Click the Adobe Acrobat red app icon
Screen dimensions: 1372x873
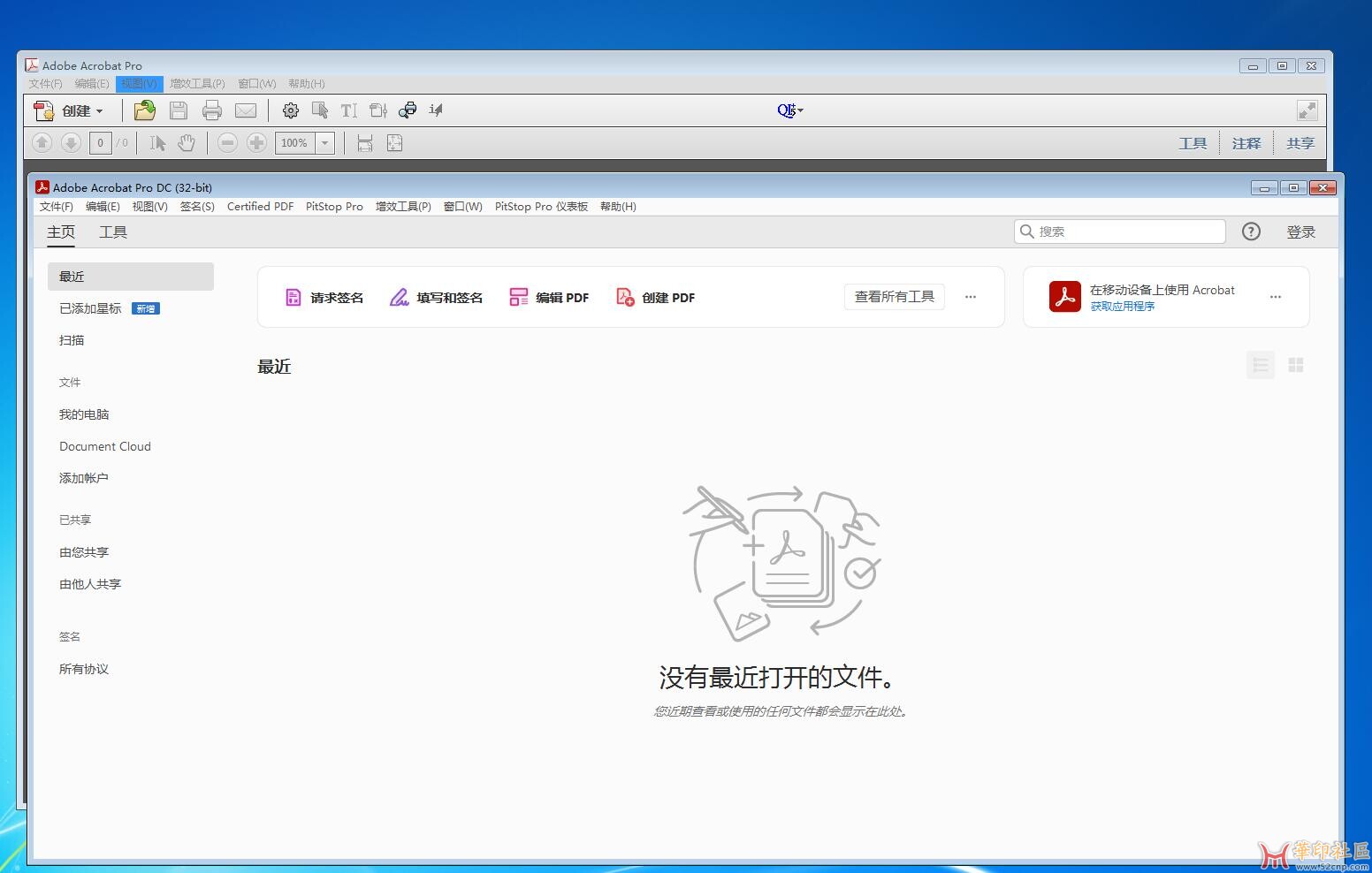click(1065, 297)
